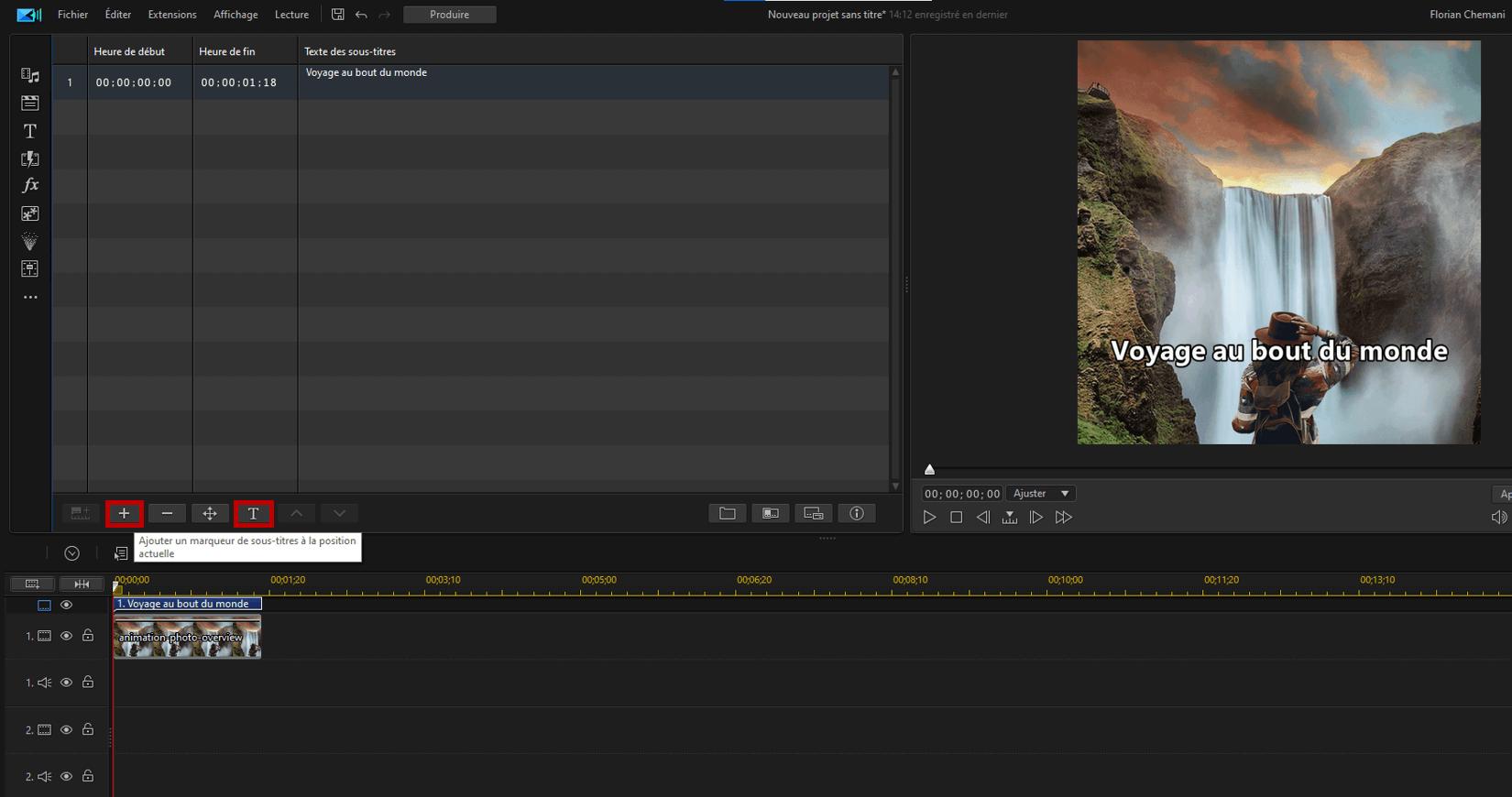Viewport: 1512px width, 797px height.
Task: Click the timeline ruler fit button
Action: pos(82,584)
